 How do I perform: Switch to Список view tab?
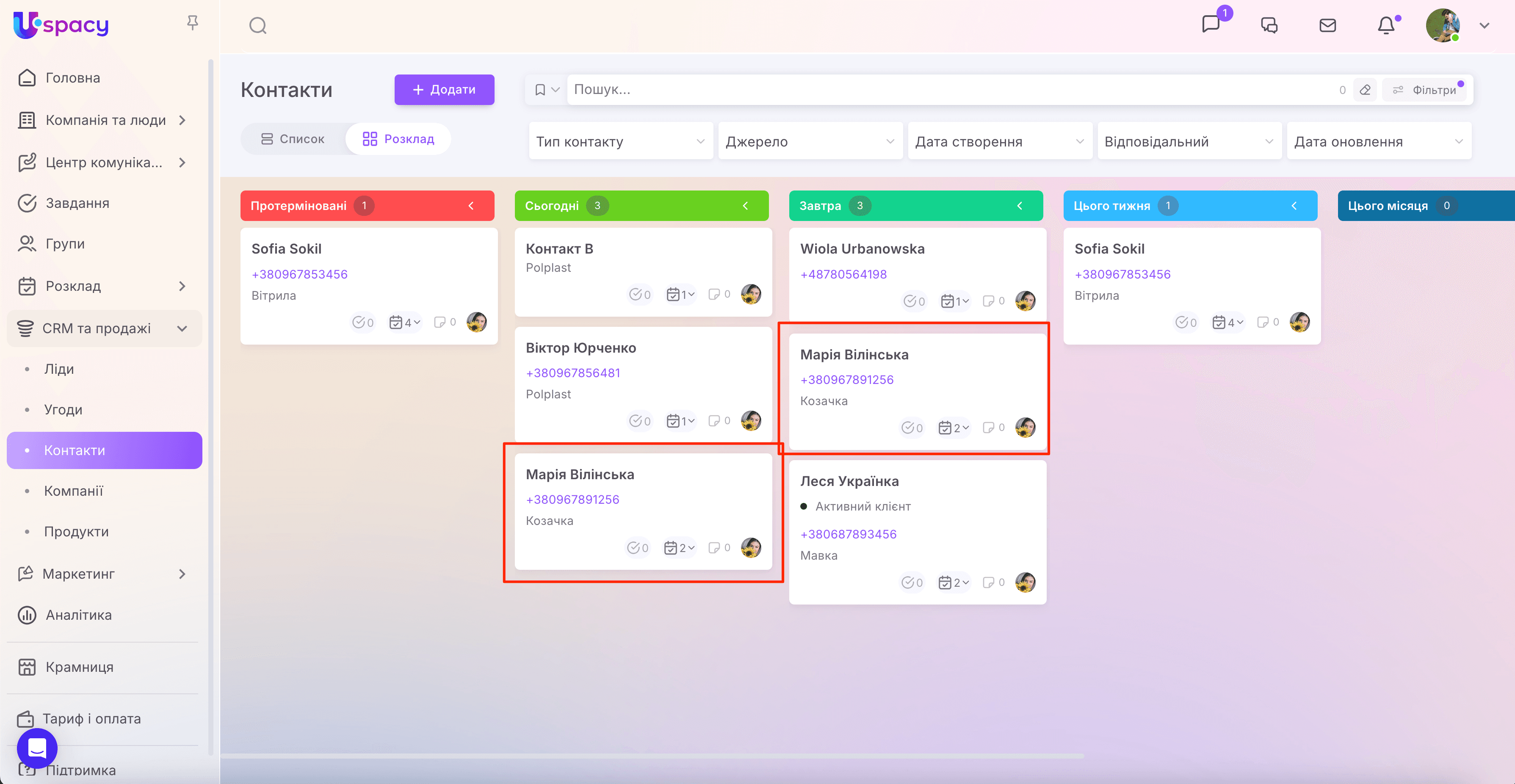(293, 139)
